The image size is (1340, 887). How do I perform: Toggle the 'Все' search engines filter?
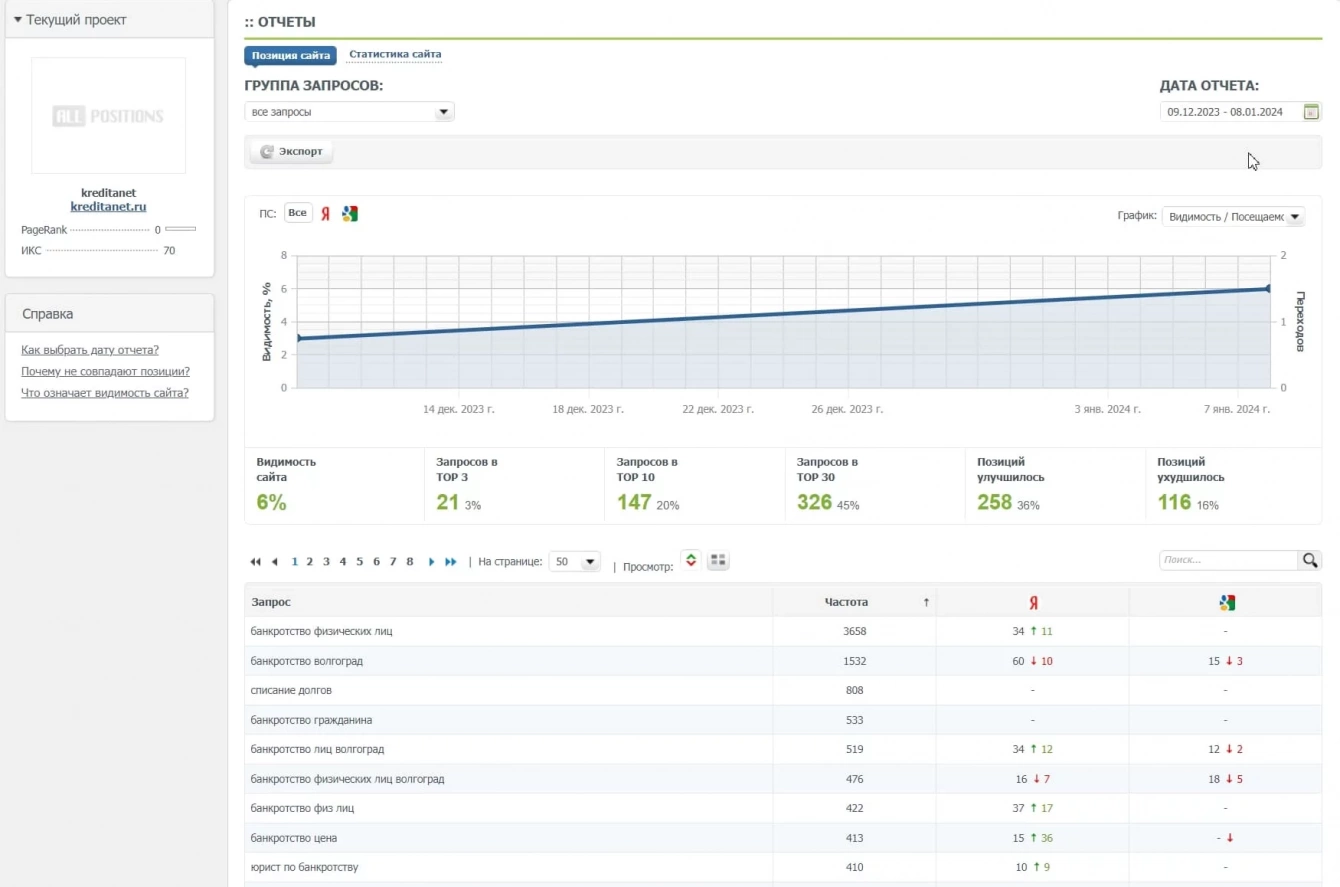coord(297,213)
